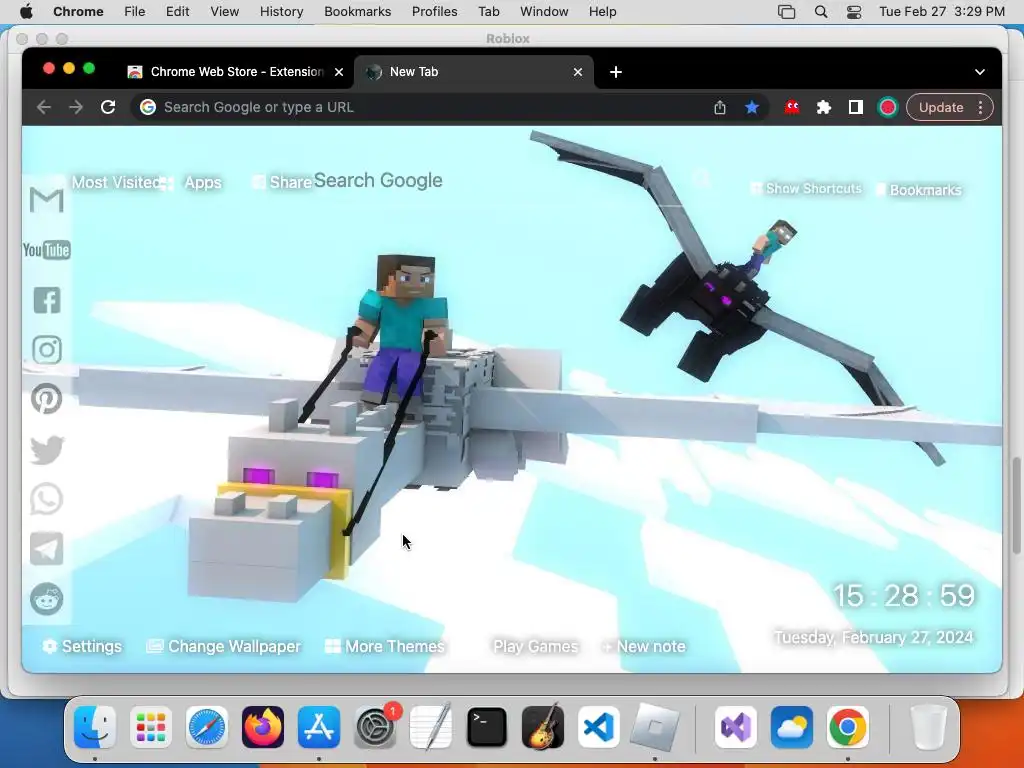The width and height of the screenshot is (1024, 768).
Task: Open More Themes
Action: [385, 647]
